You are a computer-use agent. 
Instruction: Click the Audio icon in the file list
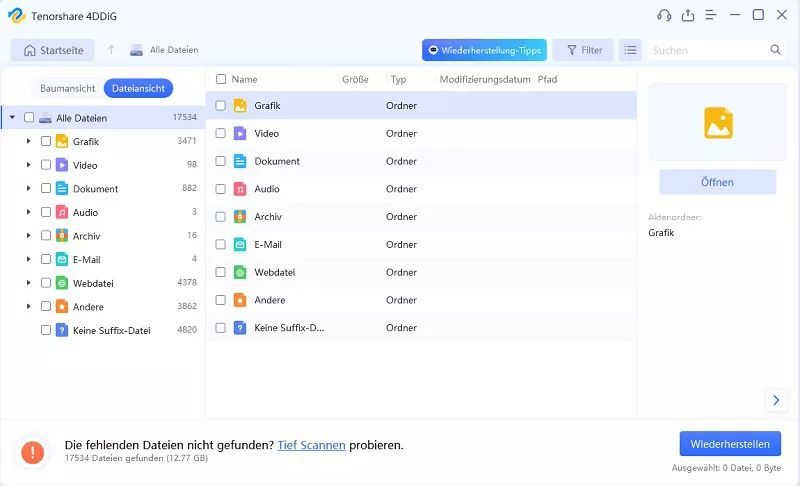[x=240, y=189]
